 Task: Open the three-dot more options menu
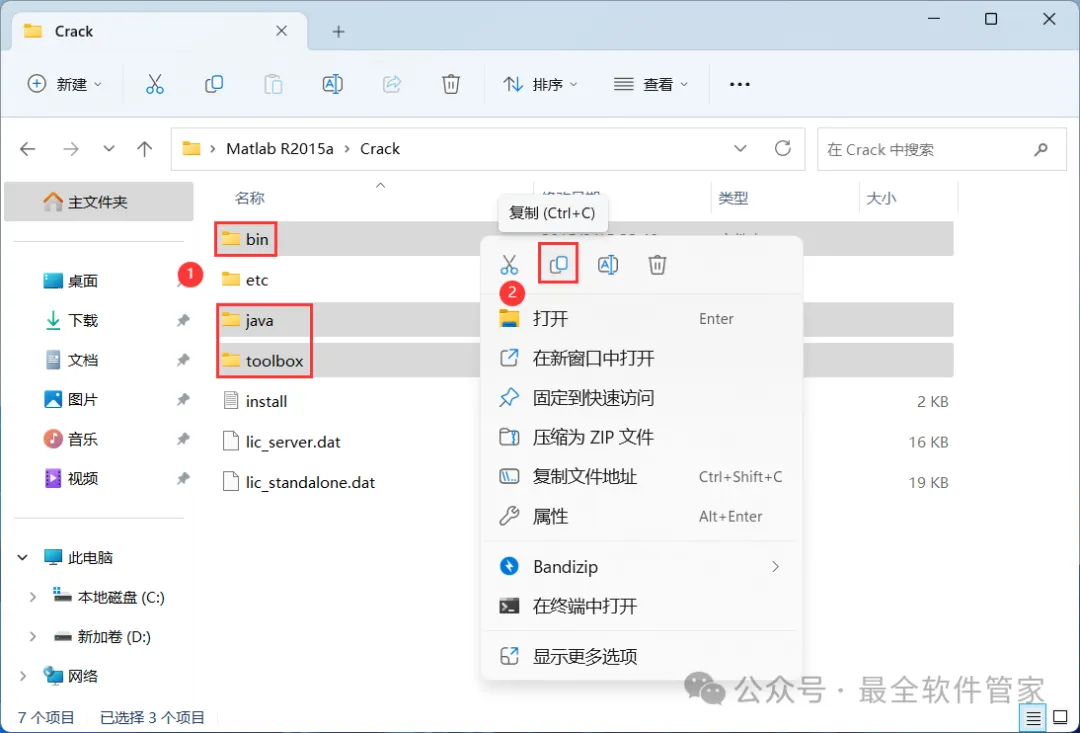coord(740,84)
